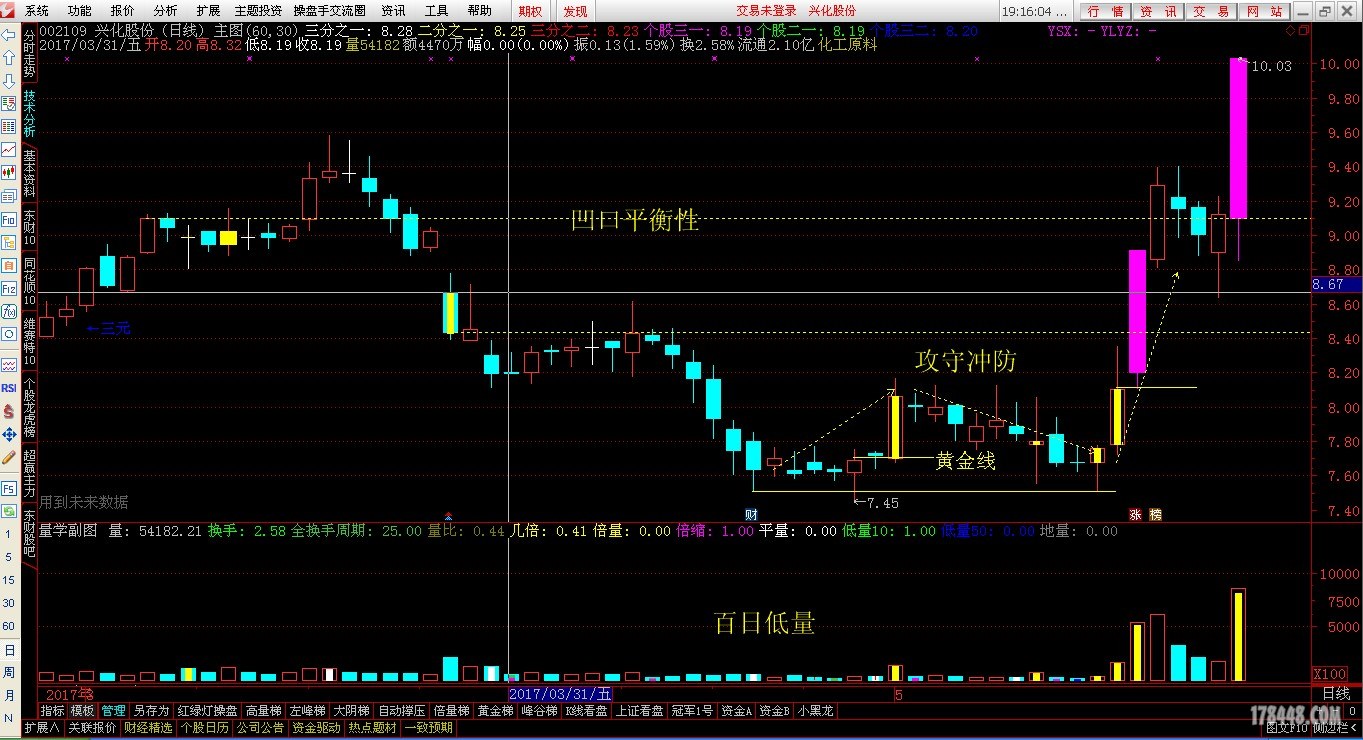This screenshot has width=1363, height=740.
Task: Open the 关联报价 bottom tab
Action: [92, 727]
